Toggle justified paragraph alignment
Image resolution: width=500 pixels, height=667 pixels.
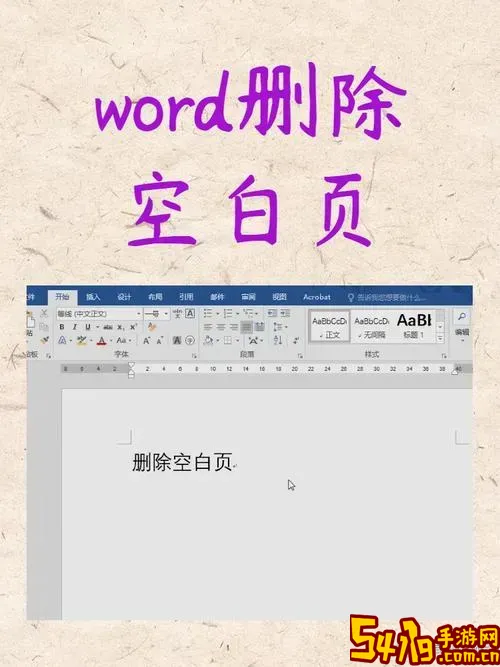point(246,327)
